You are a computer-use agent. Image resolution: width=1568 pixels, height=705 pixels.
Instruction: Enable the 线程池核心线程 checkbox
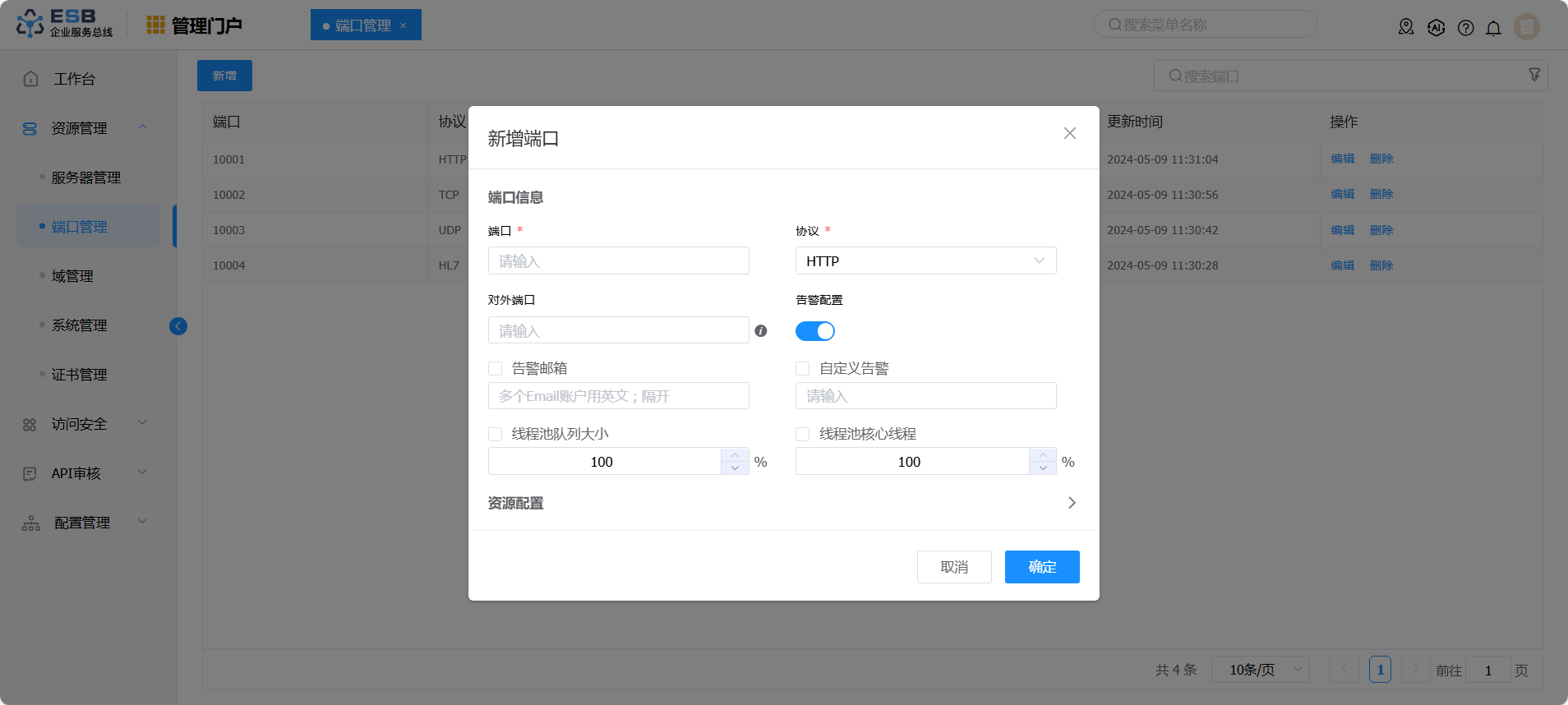[803, 435]
